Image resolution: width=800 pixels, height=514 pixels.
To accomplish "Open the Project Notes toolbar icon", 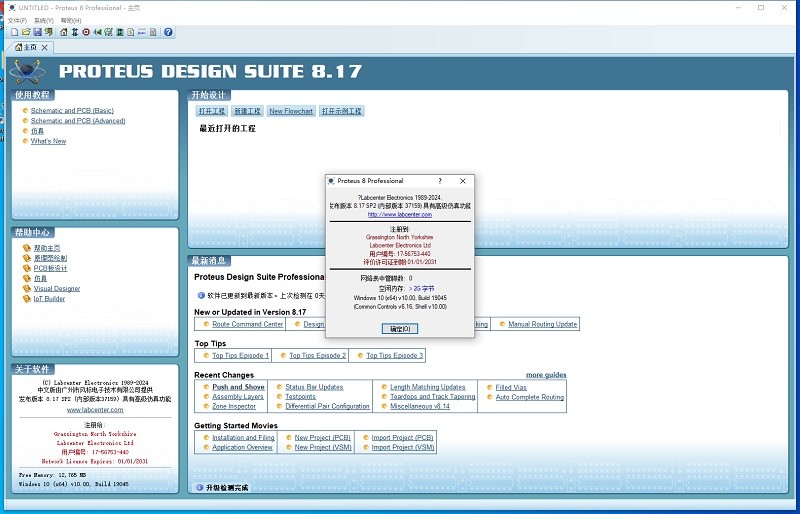I will pyautogui.click(x=154, y=32).
